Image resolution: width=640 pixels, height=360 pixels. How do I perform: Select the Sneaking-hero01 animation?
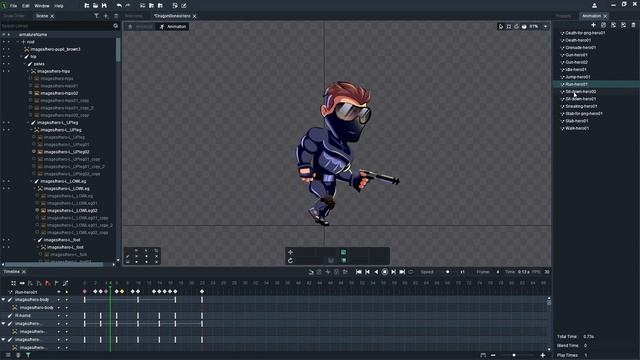(x=581, y=106)
